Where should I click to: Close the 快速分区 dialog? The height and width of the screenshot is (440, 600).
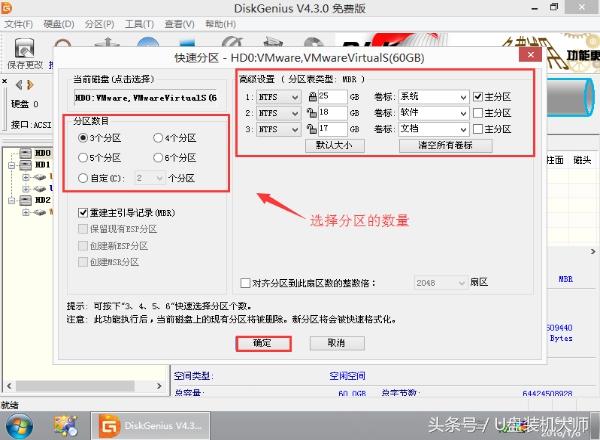point(530,55)
